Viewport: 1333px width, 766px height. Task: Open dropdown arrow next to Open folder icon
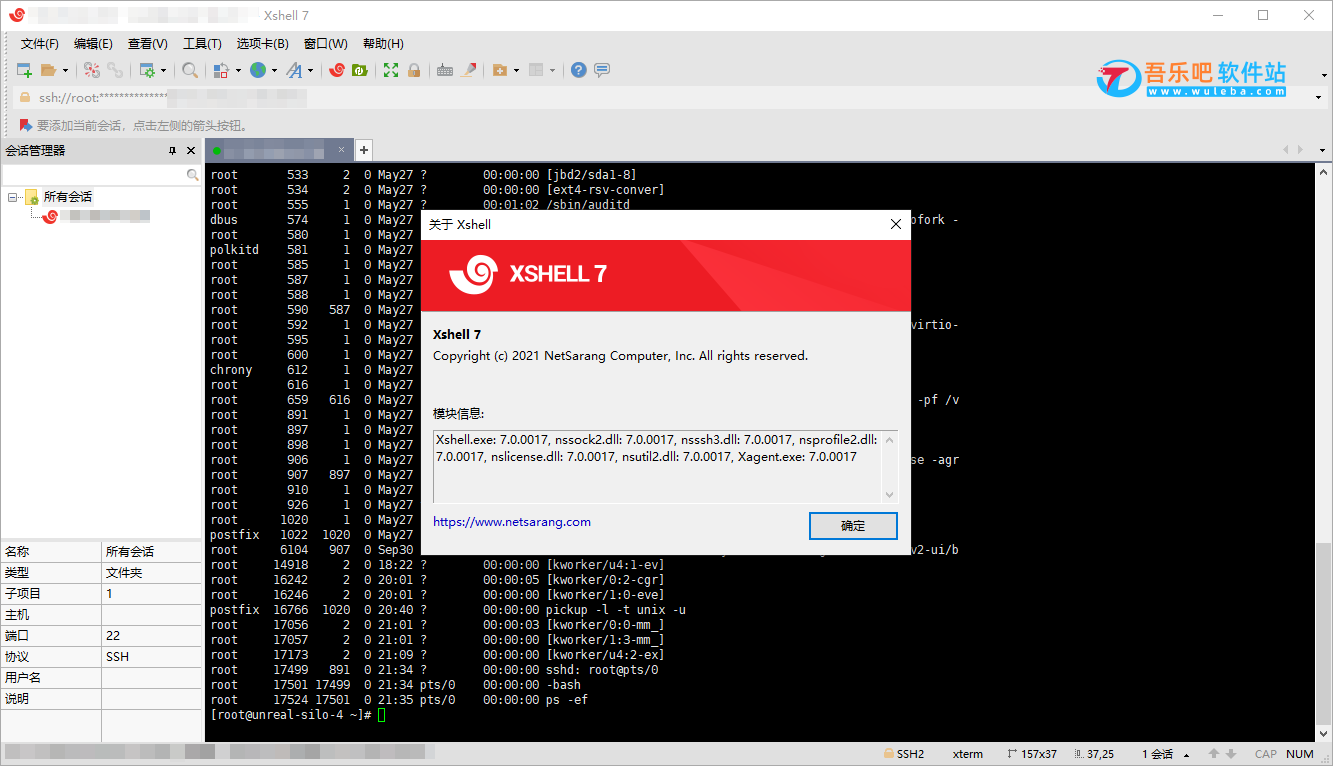(65, 71)
